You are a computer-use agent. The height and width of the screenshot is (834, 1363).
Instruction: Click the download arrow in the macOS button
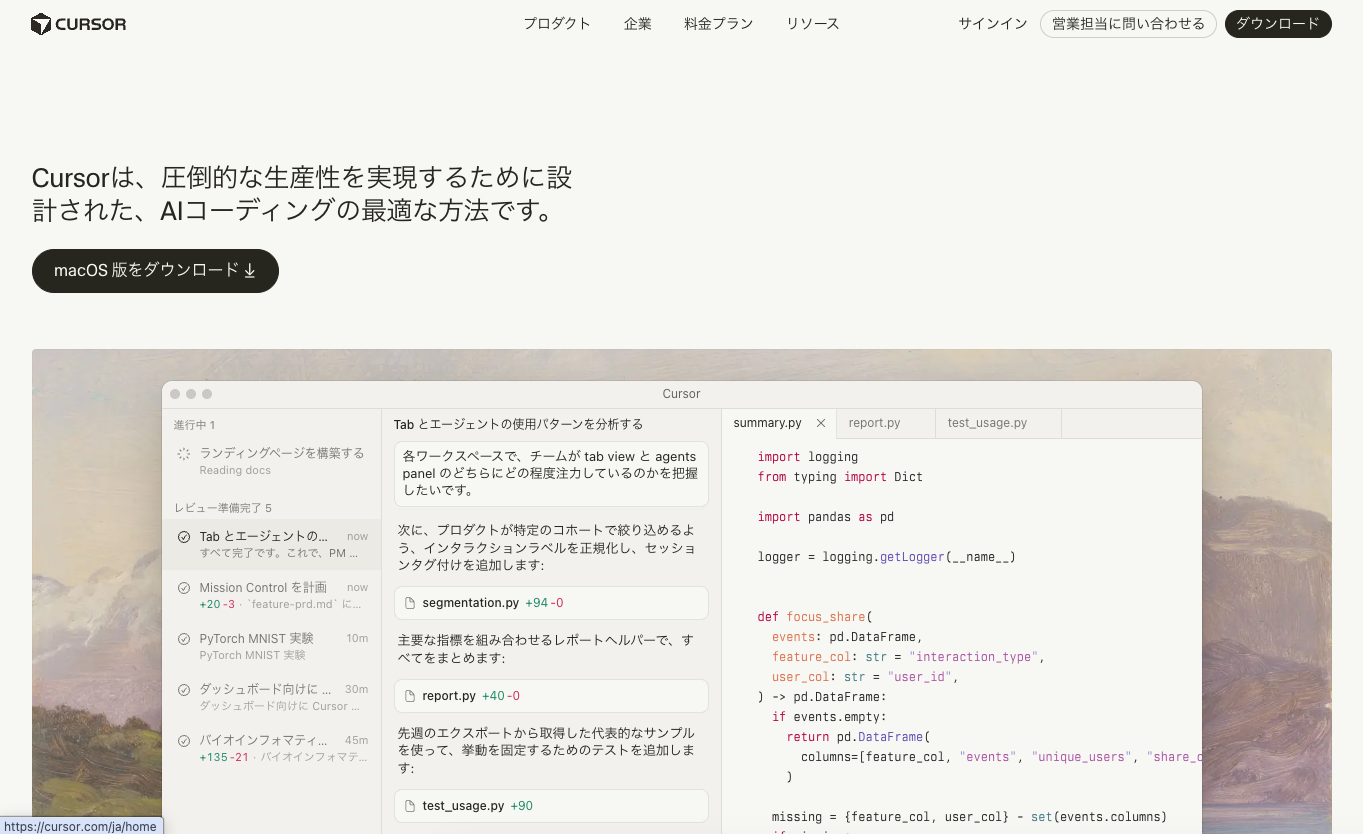(x=249, y=270)
